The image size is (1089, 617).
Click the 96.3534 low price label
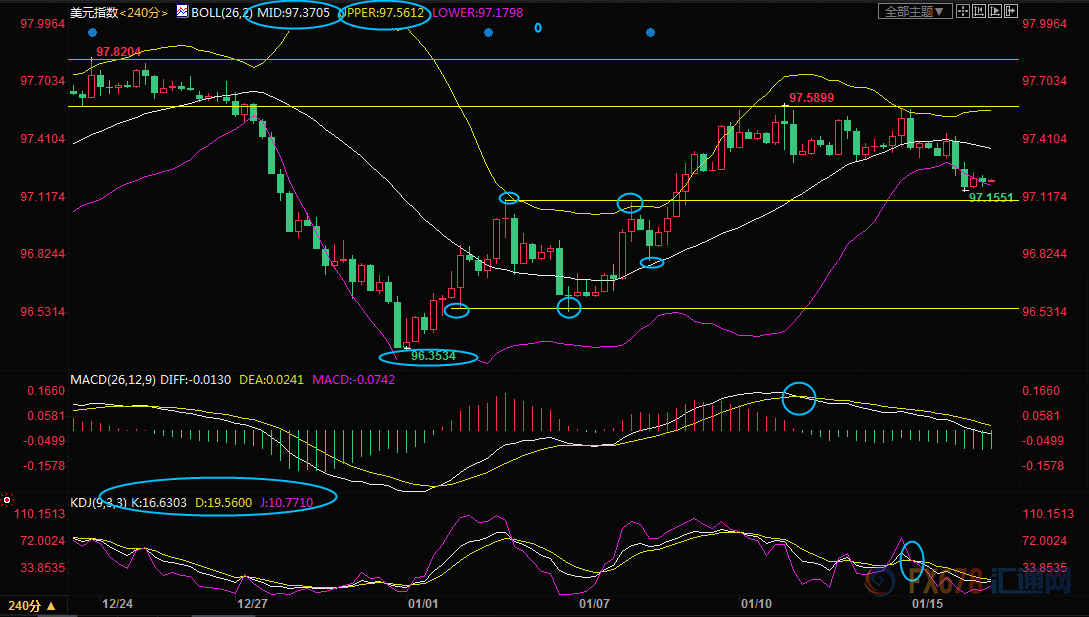[x=432, y=355]
